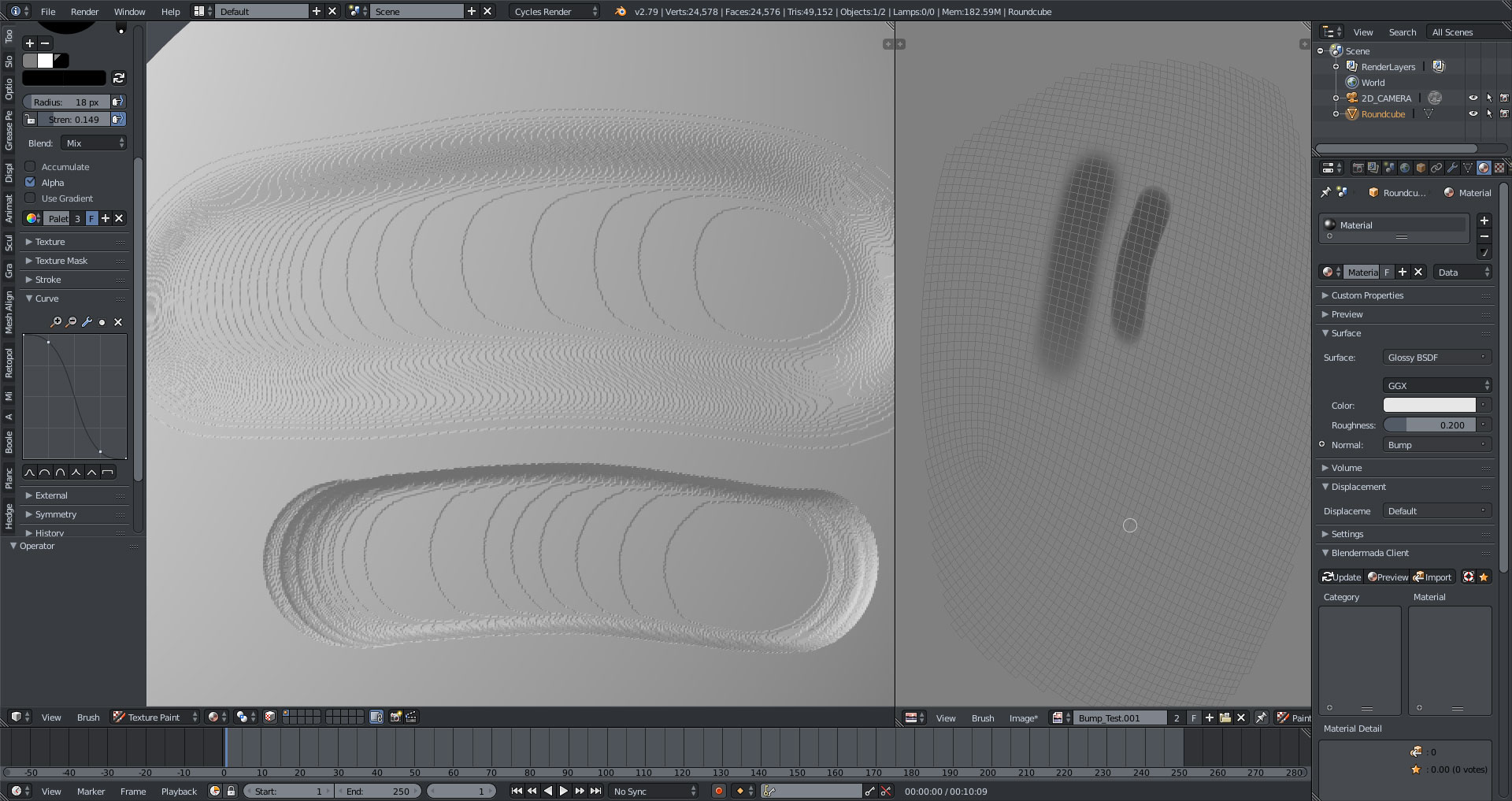This screenshot has height=801, width=1512.
Task: Create new image with plus in image editor header
Action: [x=1210, y=718]
